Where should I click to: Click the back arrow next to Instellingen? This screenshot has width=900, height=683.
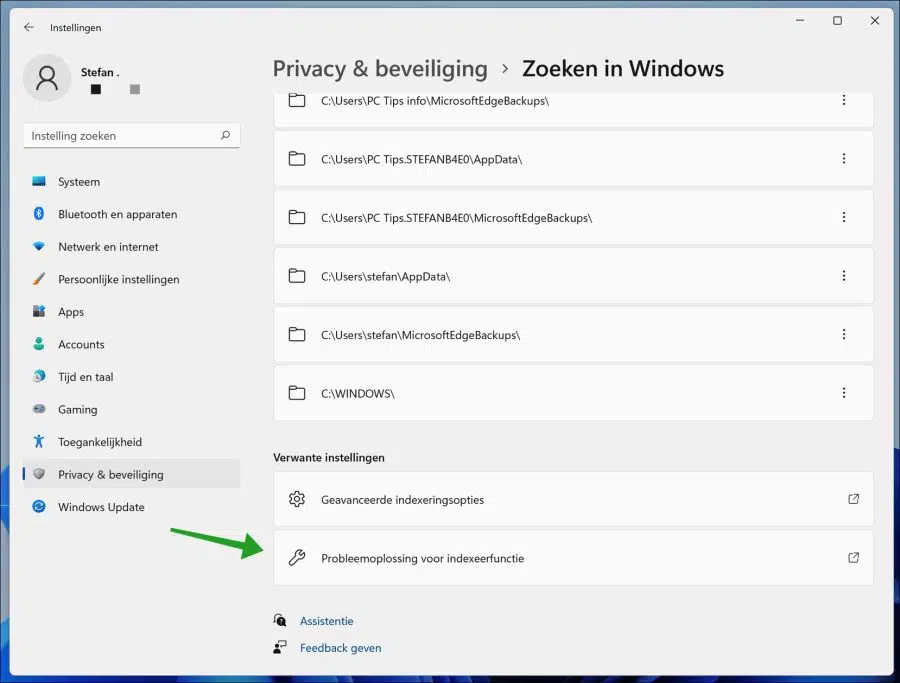click(x=29, y=27)
